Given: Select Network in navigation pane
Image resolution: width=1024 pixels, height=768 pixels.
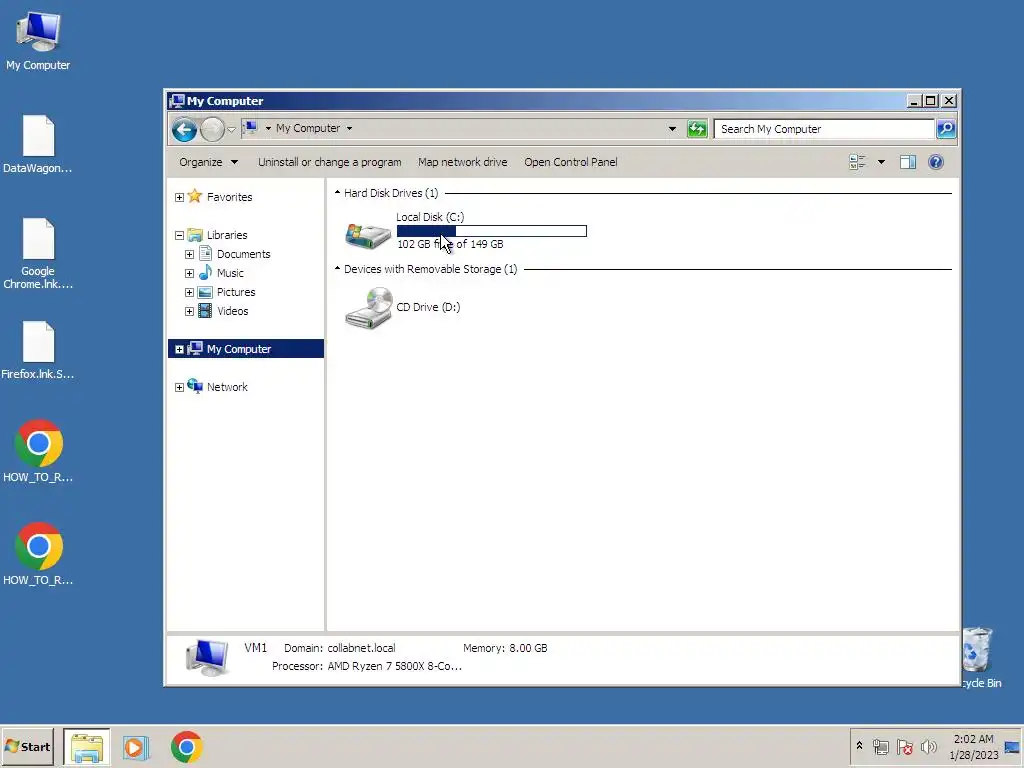Looking at the screenshot, I should [x=227, y=387].
